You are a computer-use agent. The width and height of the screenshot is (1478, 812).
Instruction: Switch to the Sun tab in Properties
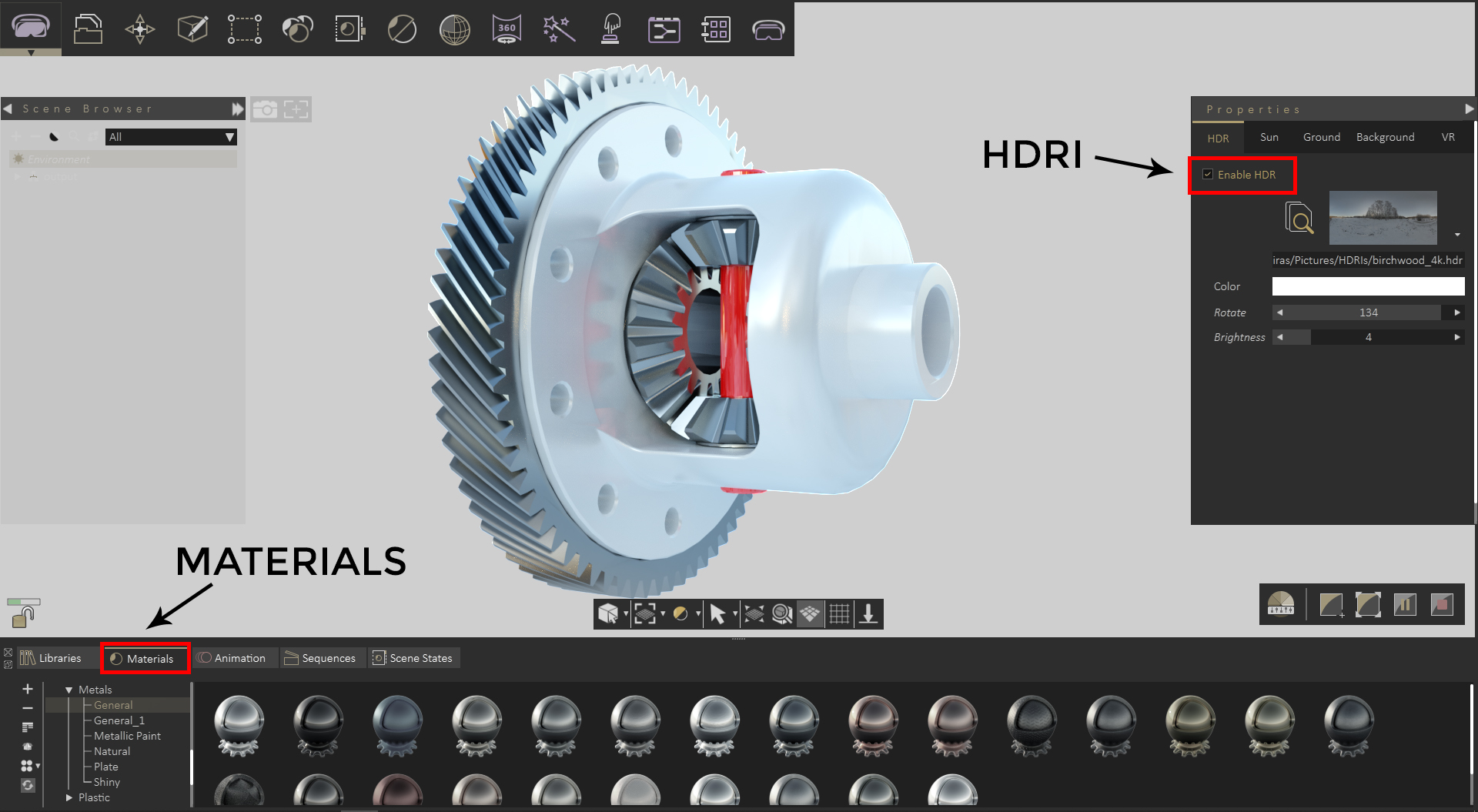click(1269, 137)
